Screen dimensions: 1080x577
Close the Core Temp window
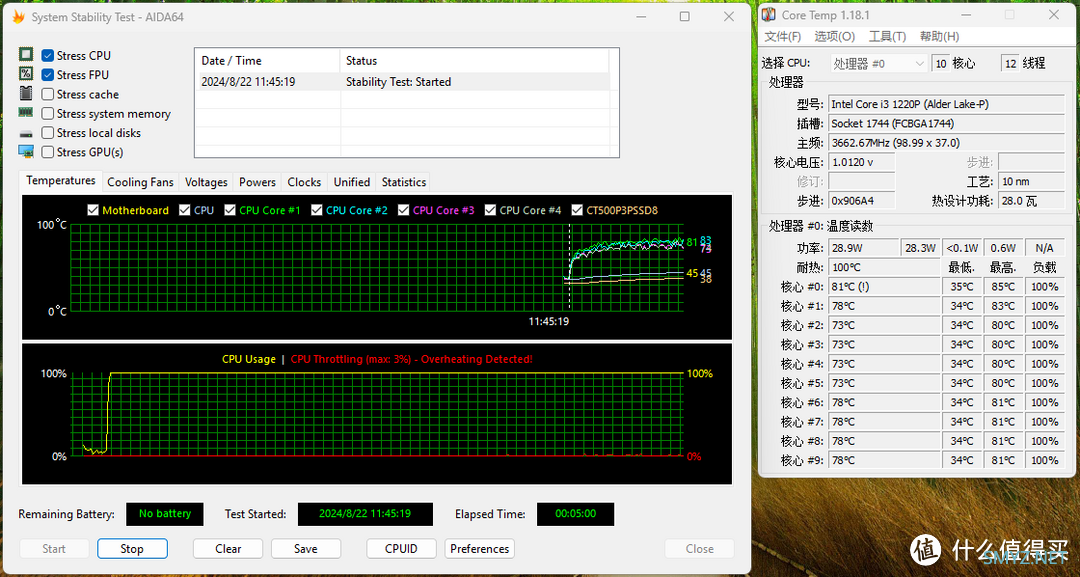click(x=1054, y=15)
